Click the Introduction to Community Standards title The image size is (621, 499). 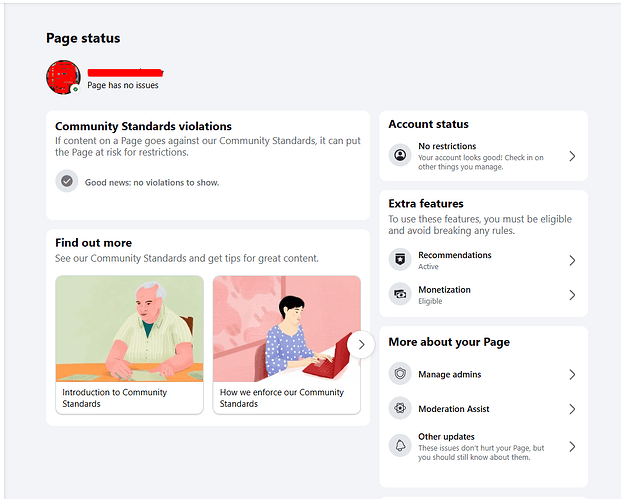(x=114, y=398)
